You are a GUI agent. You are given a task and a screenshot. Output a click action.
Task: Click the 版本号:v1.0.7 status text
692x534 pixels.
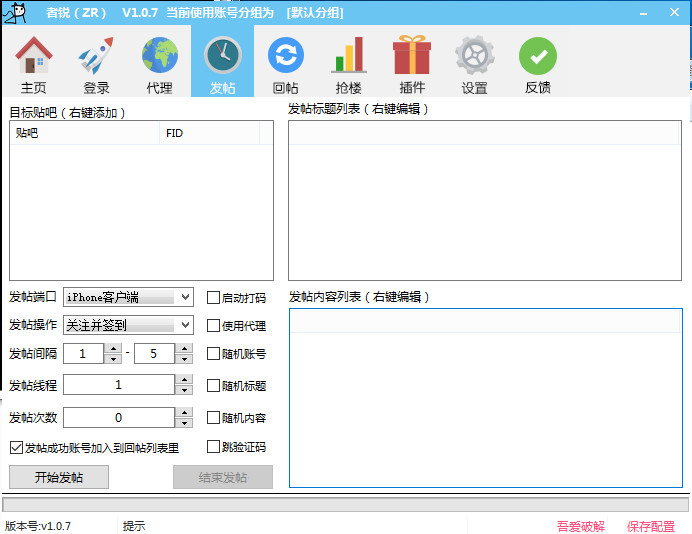click(x=38, y=526)
